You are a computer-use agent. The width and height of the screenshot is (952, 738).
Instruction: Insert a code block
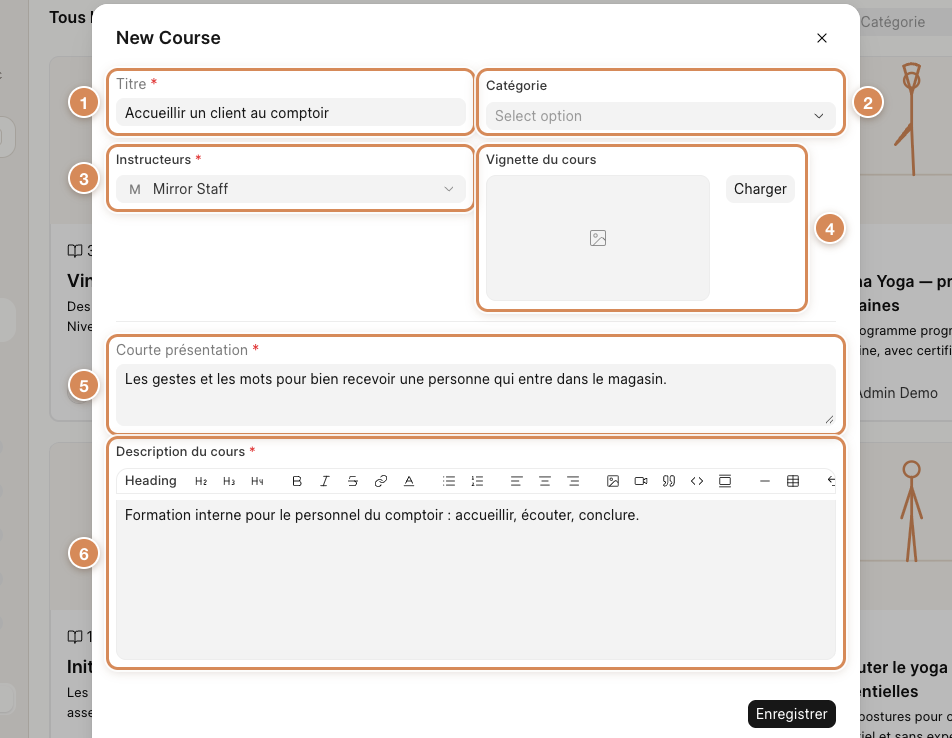(x=697, y=481)
